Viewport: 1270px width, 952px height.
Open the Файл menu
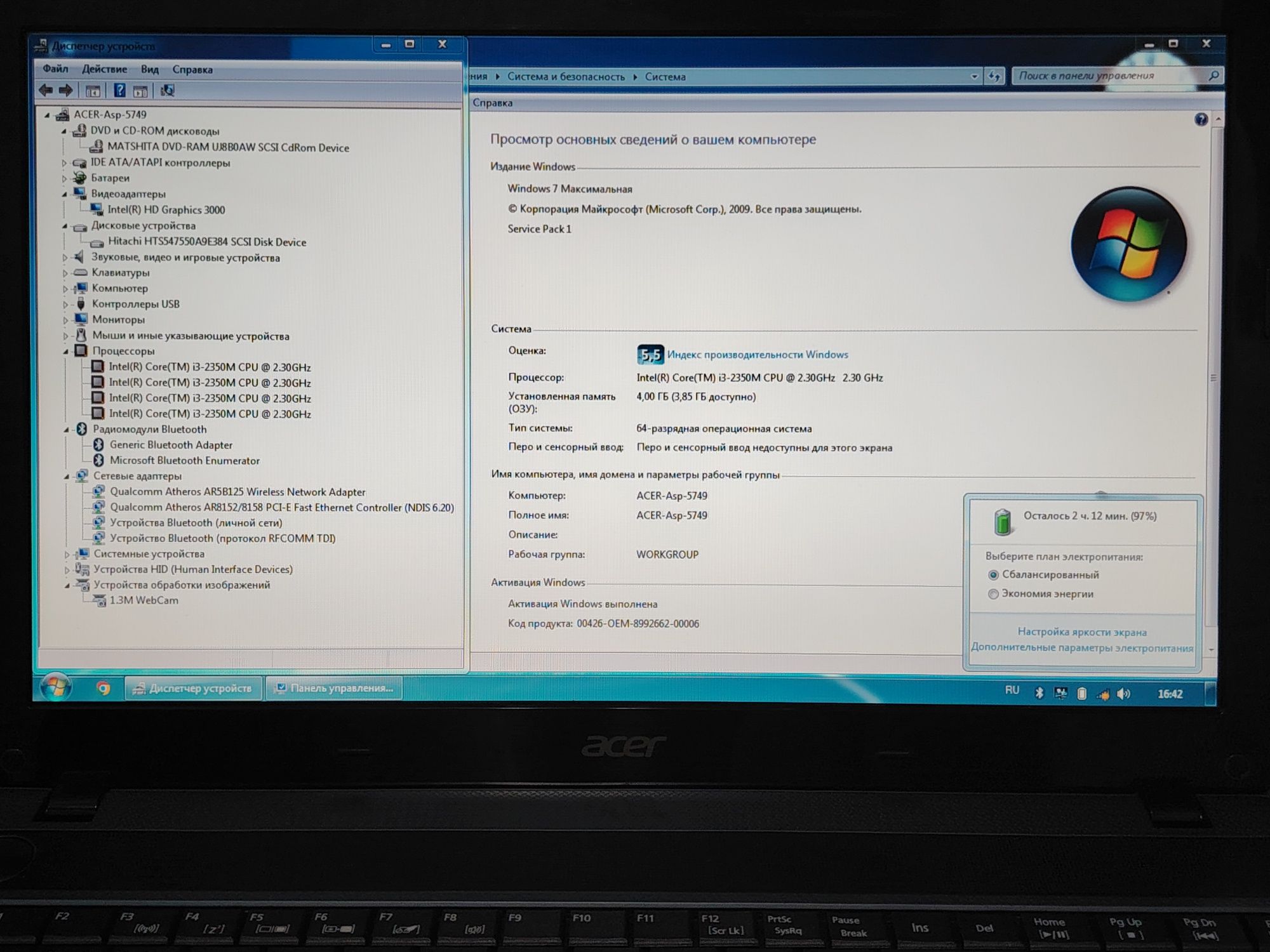pyautogui.click(x=55, y=69)
